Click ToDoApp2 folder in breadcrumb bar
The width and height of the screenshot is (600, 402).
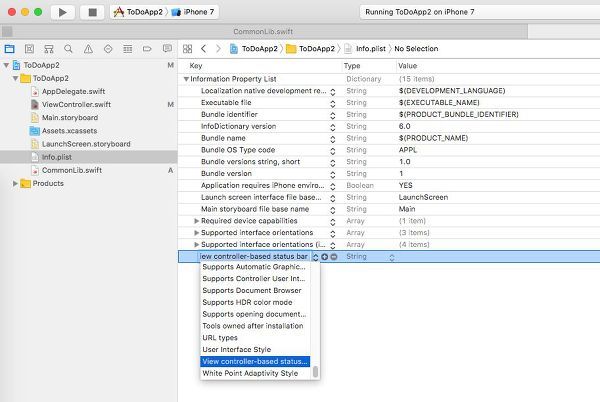pos(311,49)
